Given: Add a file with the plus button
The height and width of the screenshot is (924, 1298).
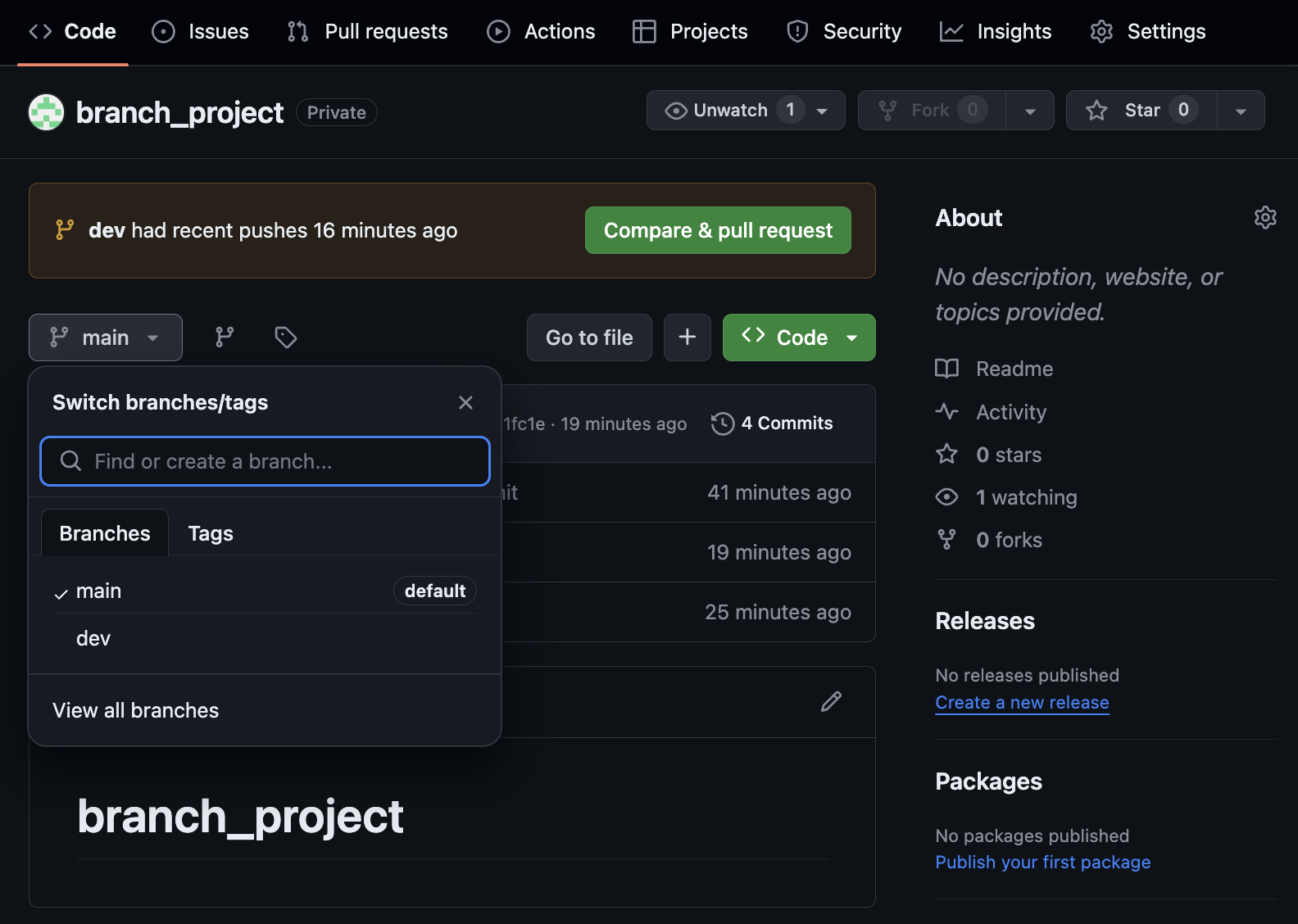Looking at the screenshot, I should (688, 337).
